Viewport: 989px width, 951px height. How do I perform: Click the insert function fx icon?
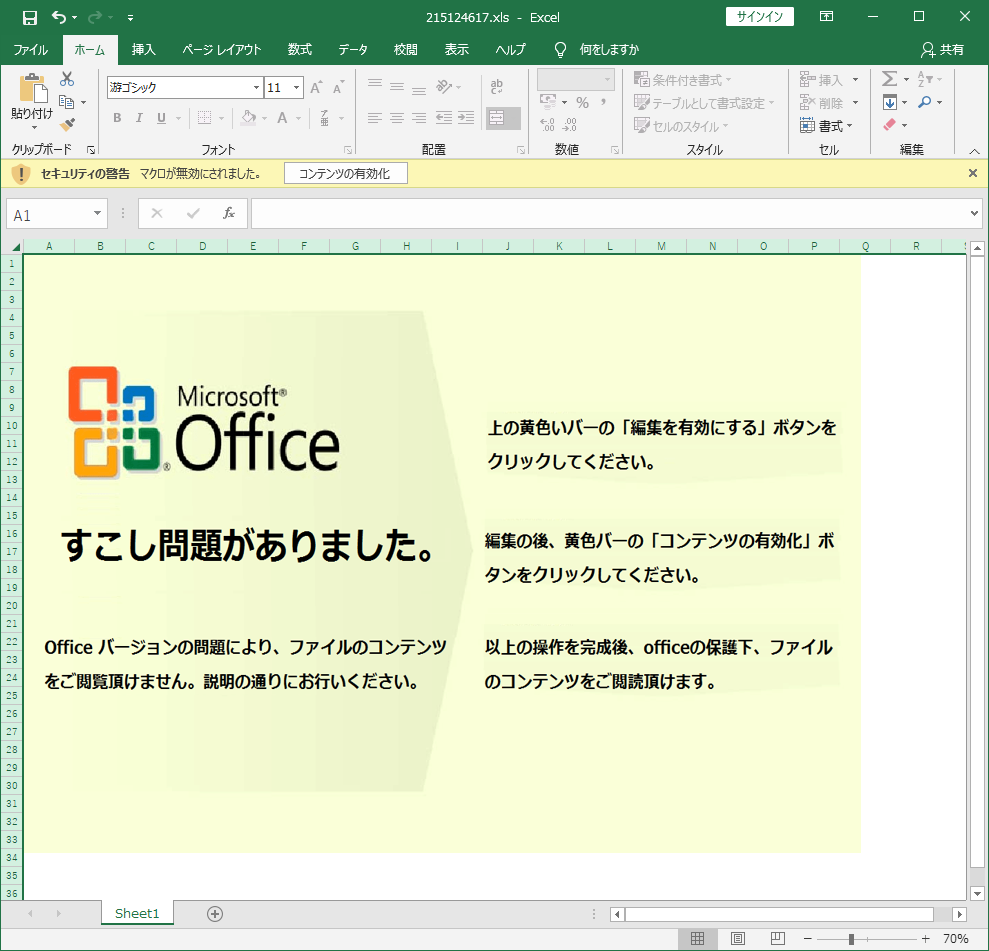pos(229,213)
